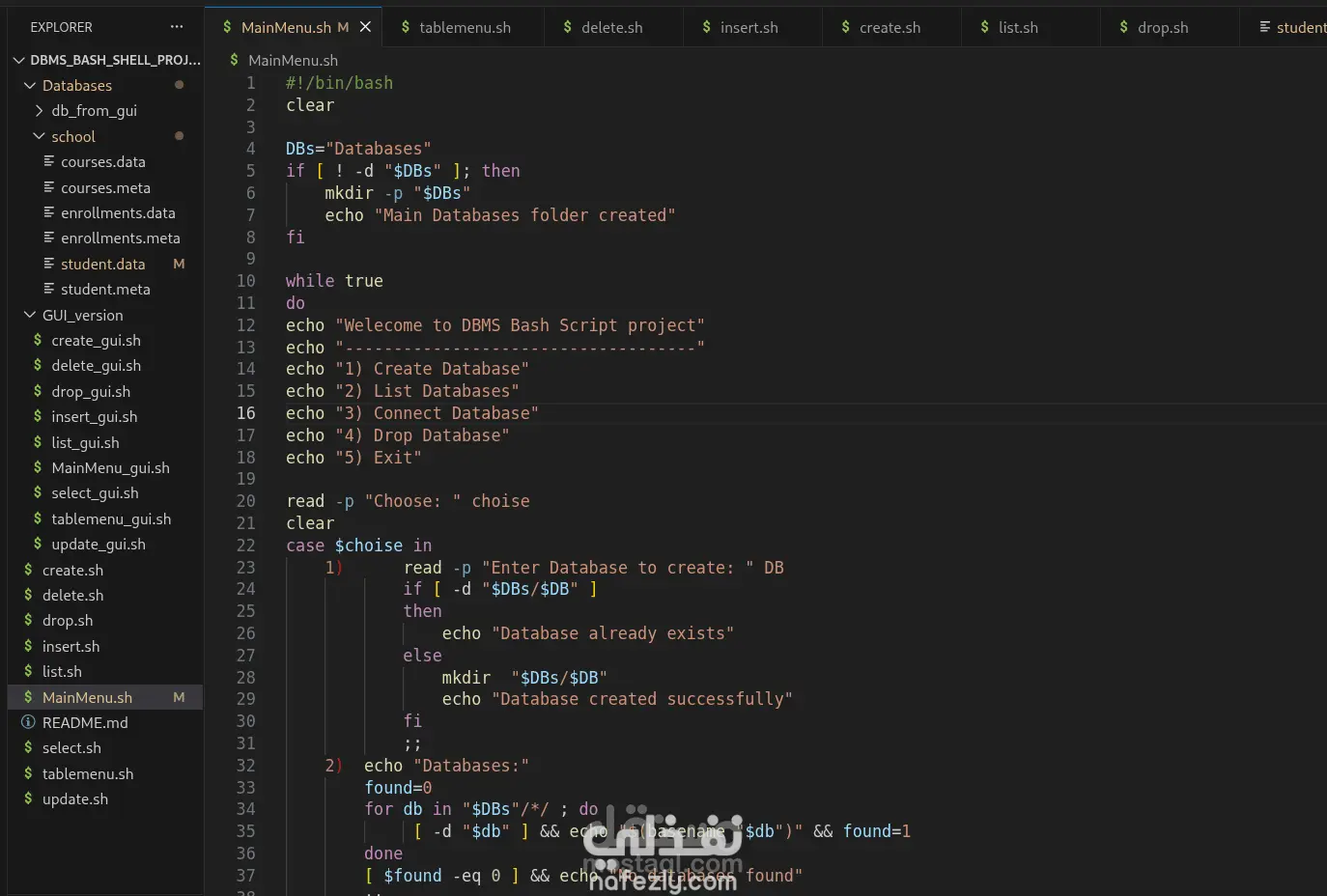This screenshot has height=896, width=1327.
Task: Click the shell icon beside delete_gui.sh
Action: tap(38, 365)
